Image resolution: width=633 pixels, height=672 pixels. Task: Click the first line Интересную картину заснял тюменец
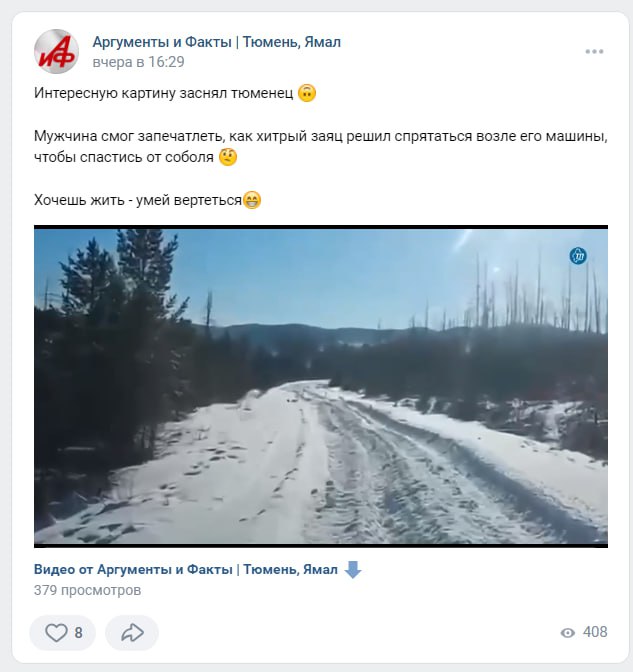[x=164, y=93]
